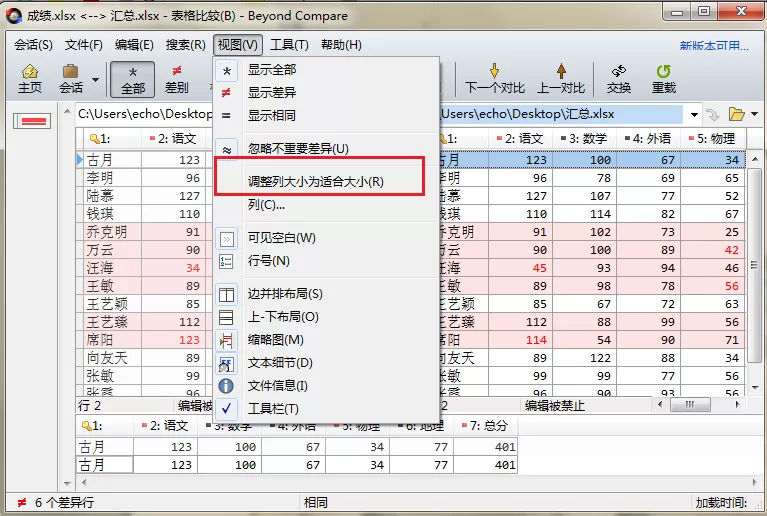Expand the Sessions toolbar dropdown arrow
Viewport: 767px width, 516px height.
pos(95,80)
